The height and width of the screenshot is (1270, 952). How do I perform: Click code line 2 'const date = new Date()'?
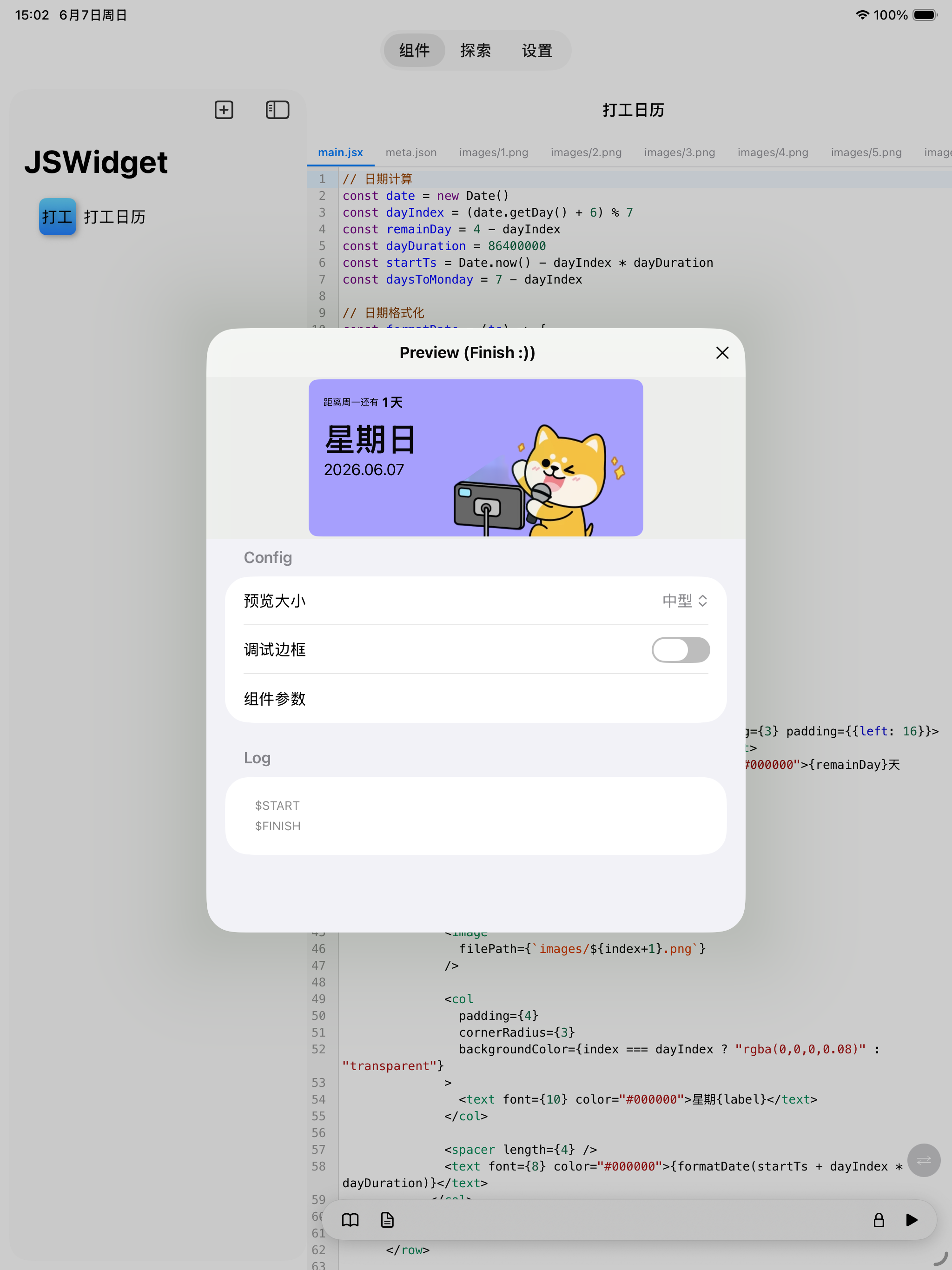click(425, 196)
